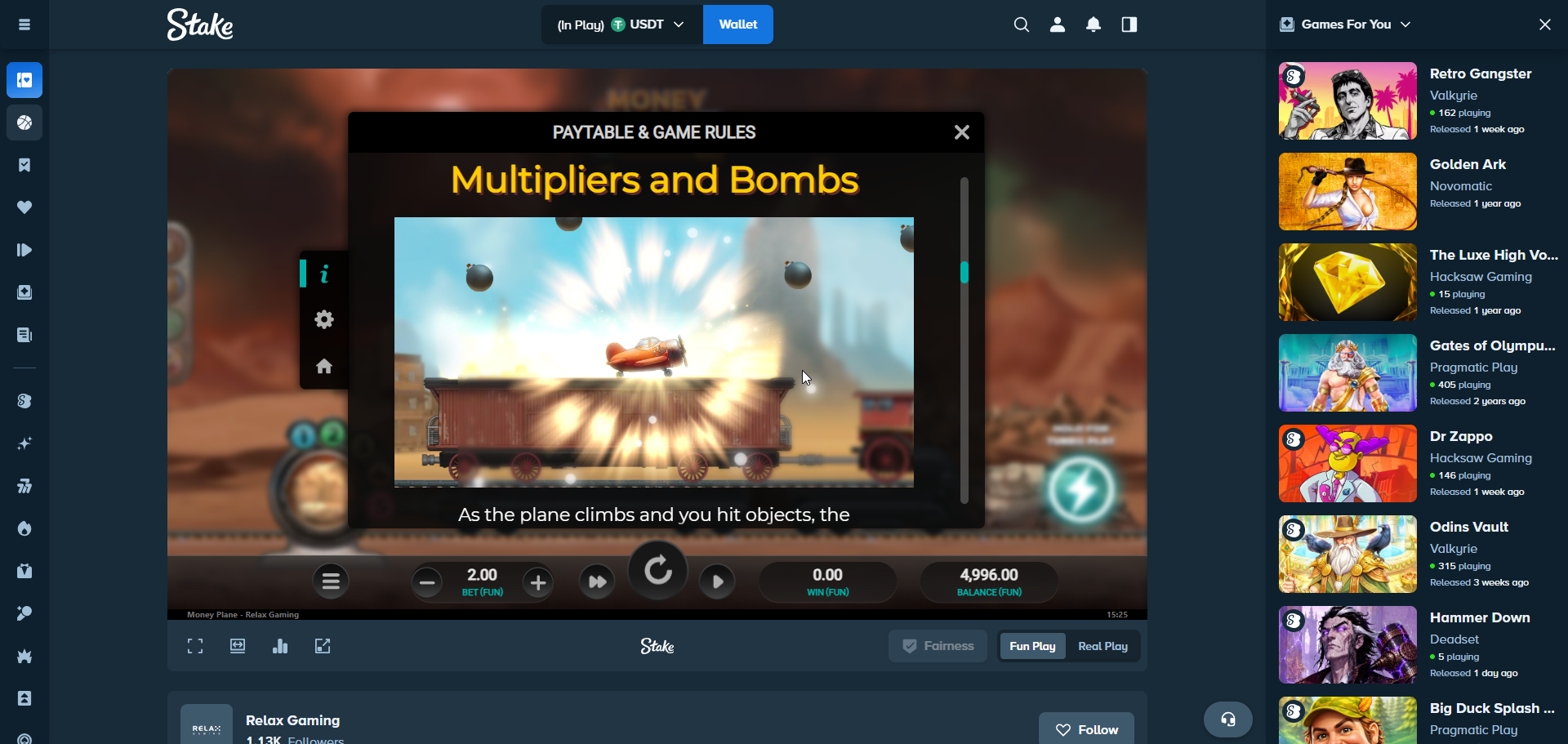Open the Sports basketball icon in sidebar
Screen dimensions: 1568x744
[x=24, y=123]
